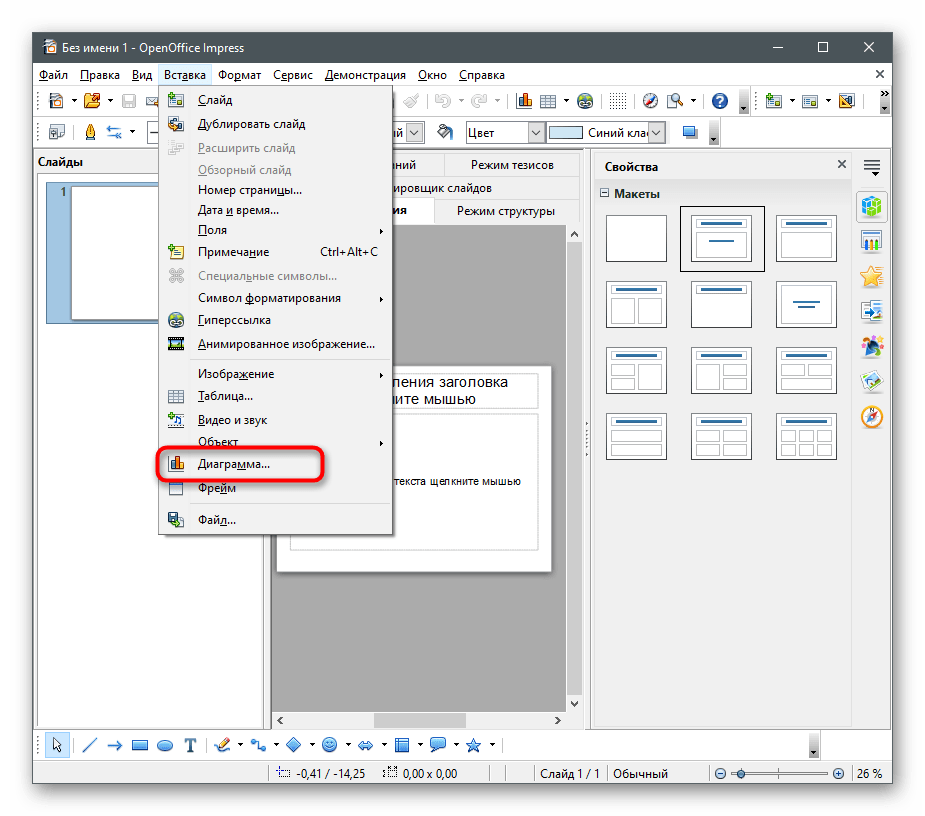This screenshot has height=816, width=925.
Task: Switch to Режим структуры tab
Action: click(505, 211)
